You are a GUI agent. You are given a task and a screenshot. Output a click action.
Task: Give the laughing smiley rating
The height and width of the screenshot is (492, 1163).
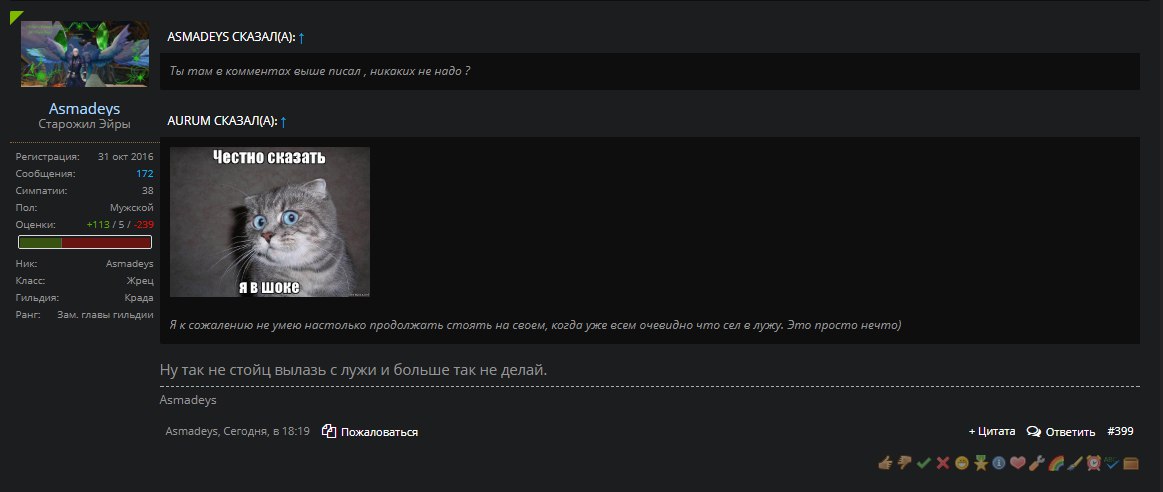point(962,463)
